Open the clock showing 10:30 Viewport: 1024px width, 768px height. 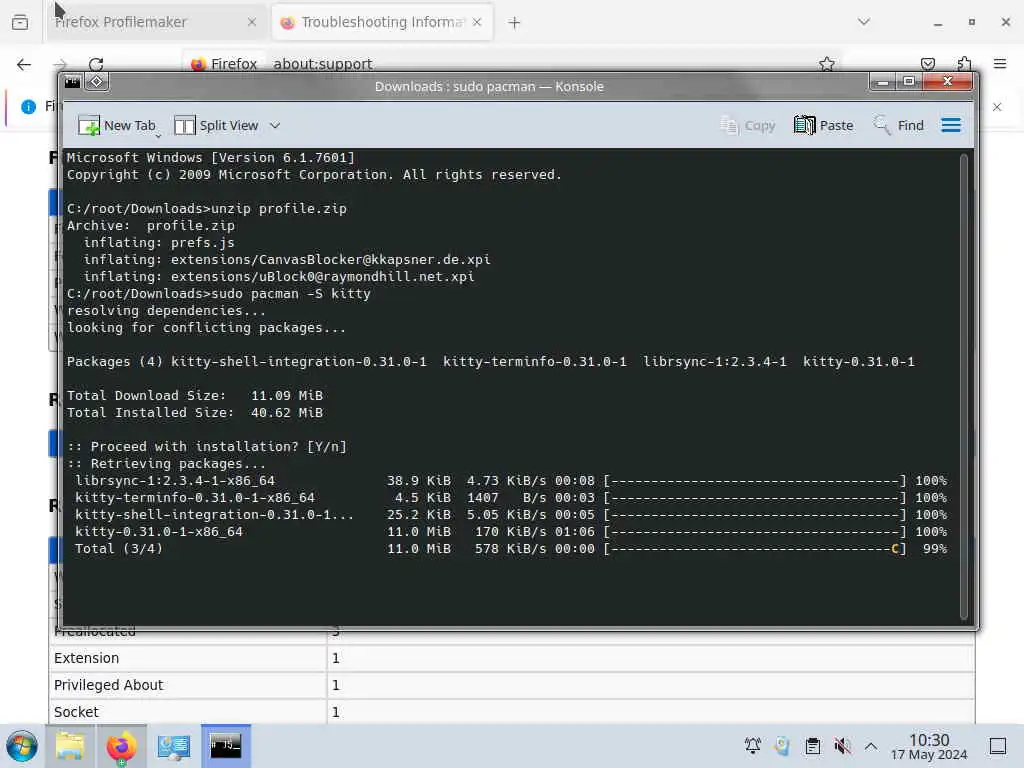(929, 747)
